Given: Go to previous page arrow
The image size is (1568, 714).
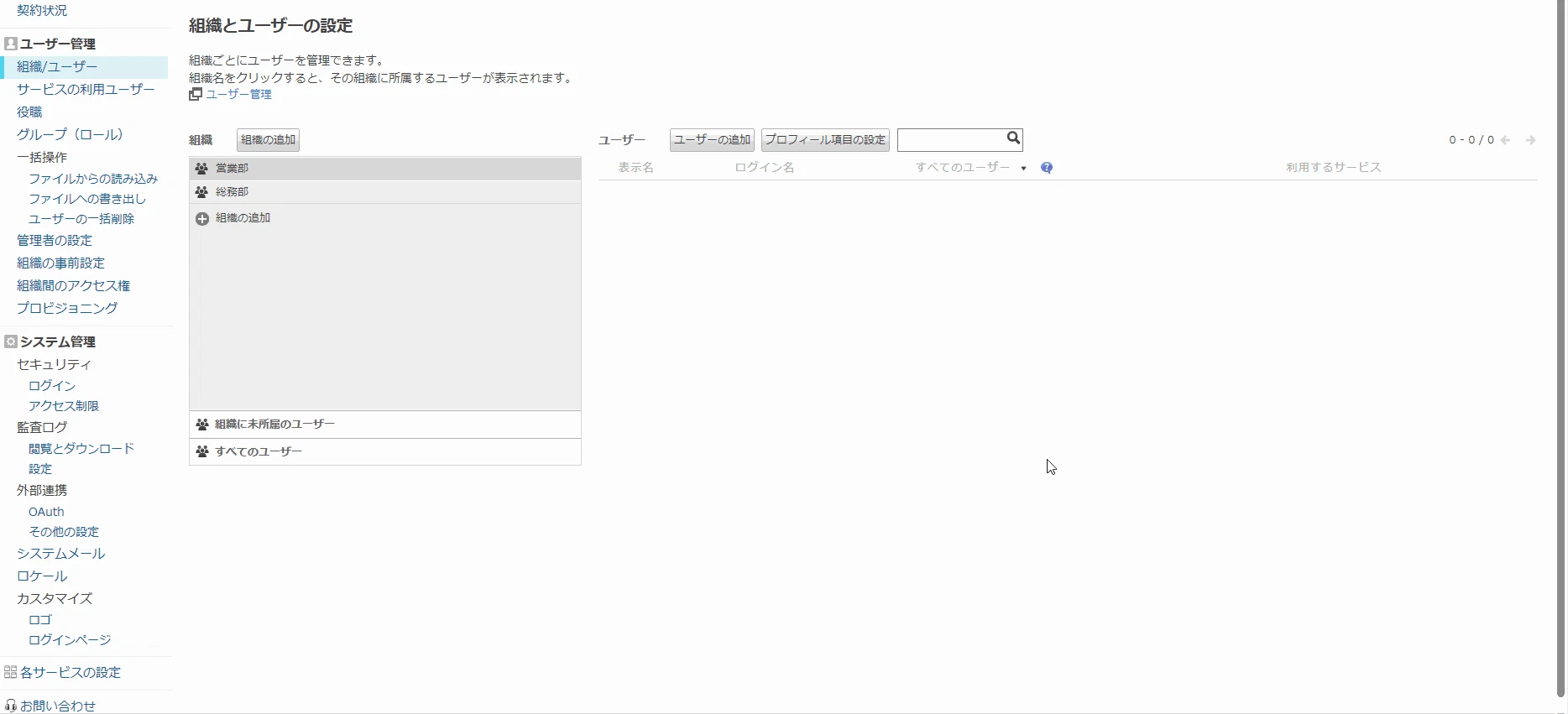Looking at the screenshot, I should point(1506,140).
